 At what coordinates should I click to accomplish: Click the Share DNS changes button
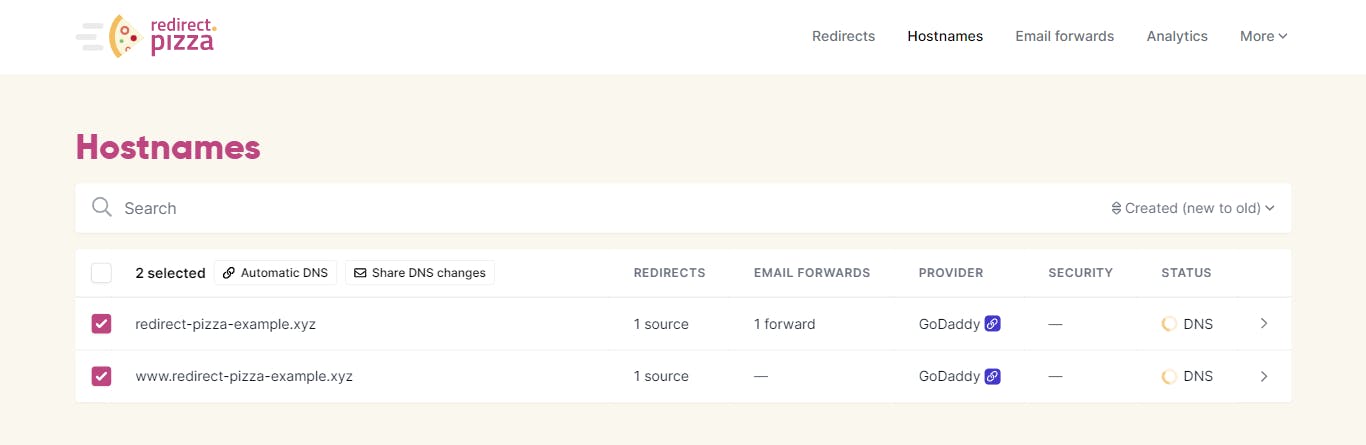420,273
